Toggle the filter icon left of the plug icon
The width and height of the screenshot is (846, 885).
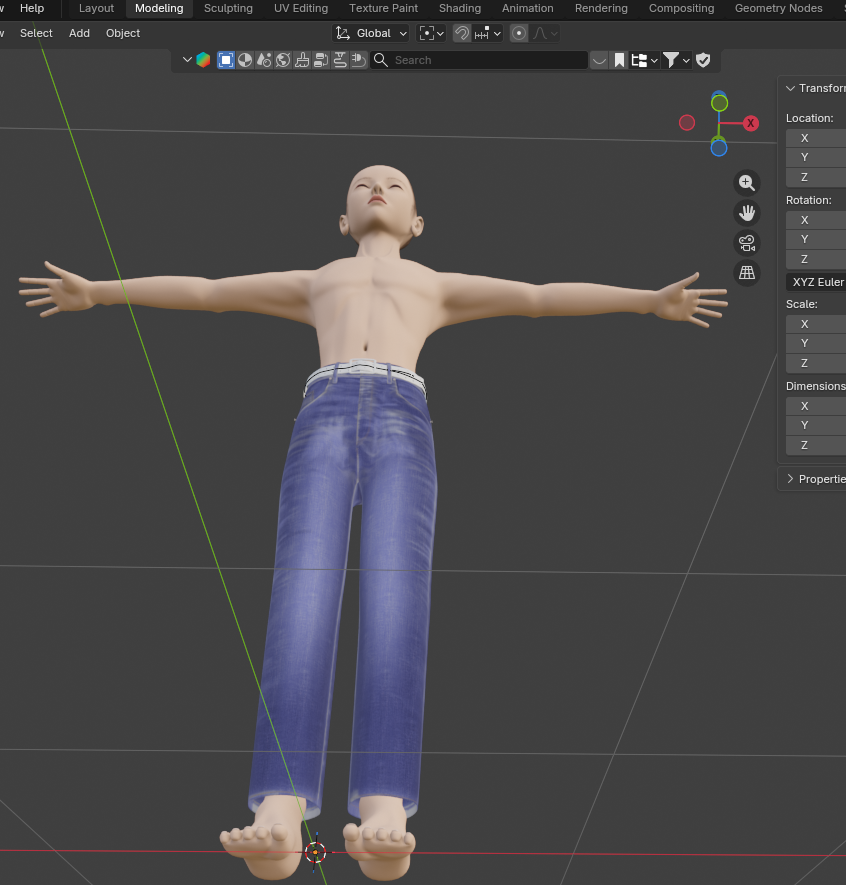pyautogui.click(x=340, y=60)
